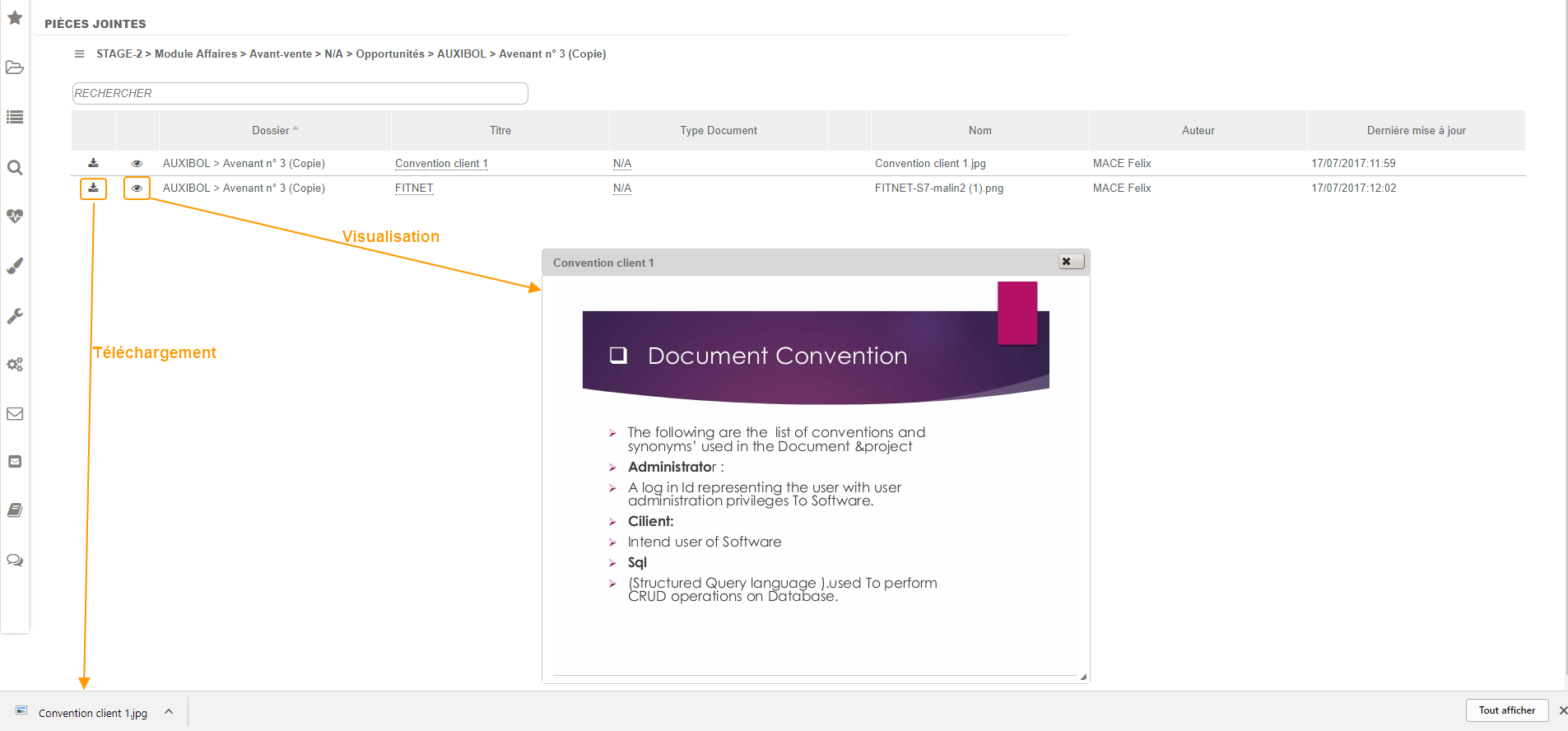Image resolution: width=1568 pixels, height=731 pixels.
Task: Open the breadcrumb hamburger menu
Action: click(79, 54)
